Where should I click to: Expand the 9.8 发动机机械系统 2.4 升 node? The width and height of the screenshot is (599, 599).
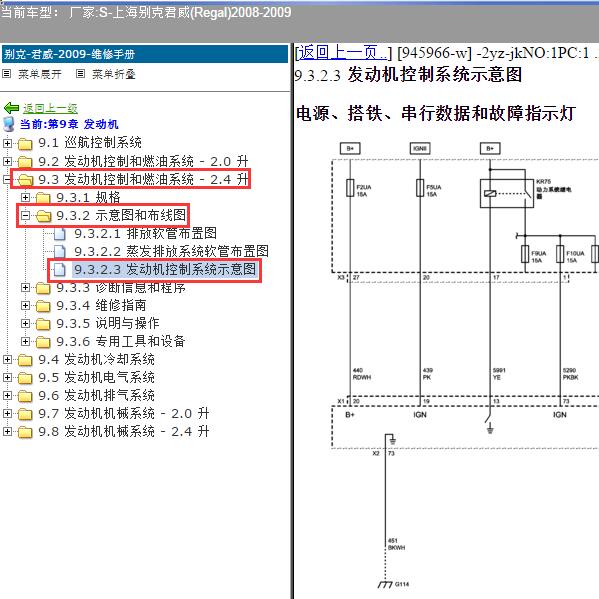tap(7, 431)
